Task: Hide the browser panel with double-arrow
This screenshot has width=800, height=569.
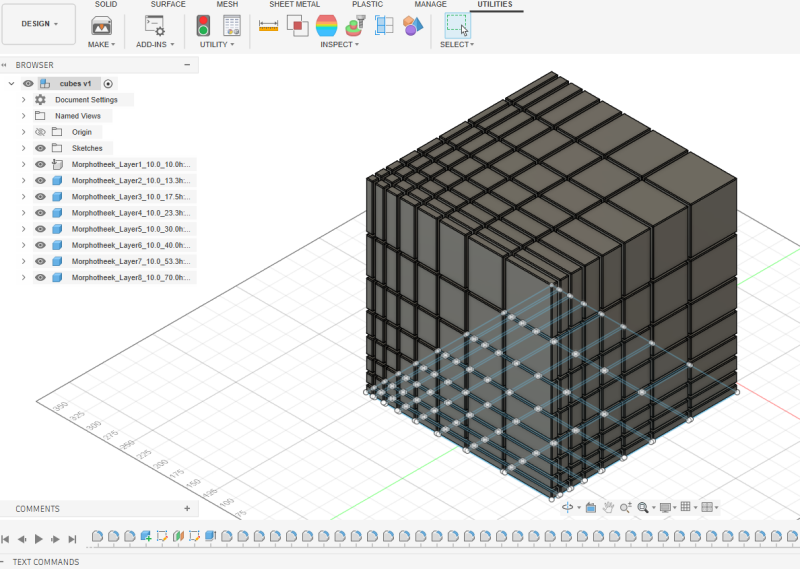Action: [x=5, y=65]
